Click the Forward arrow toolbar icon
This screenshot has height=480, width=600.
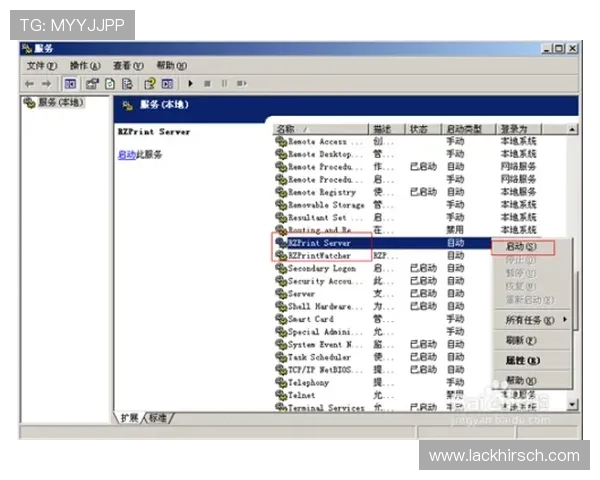tap(46, 83)
